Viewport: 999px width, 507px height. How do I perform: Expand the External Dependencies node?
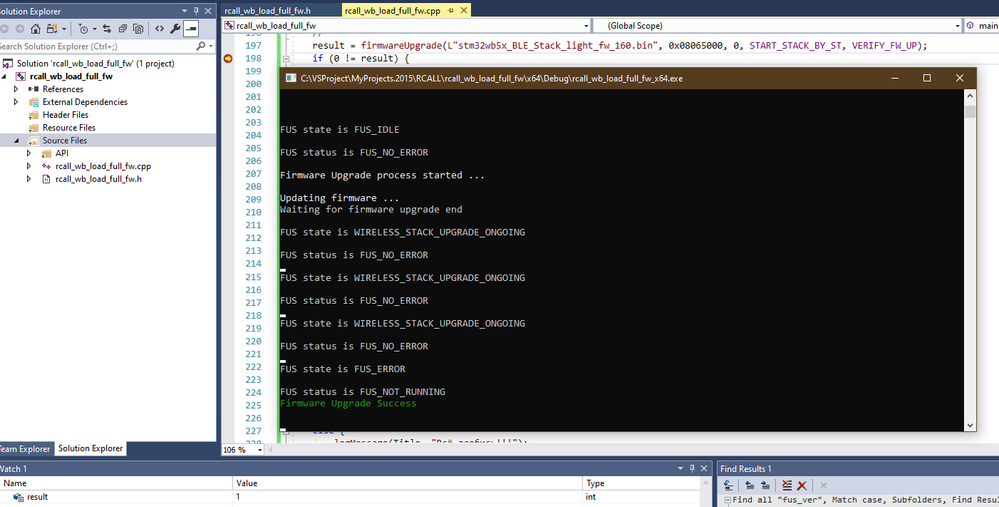(x=16, y=102)
